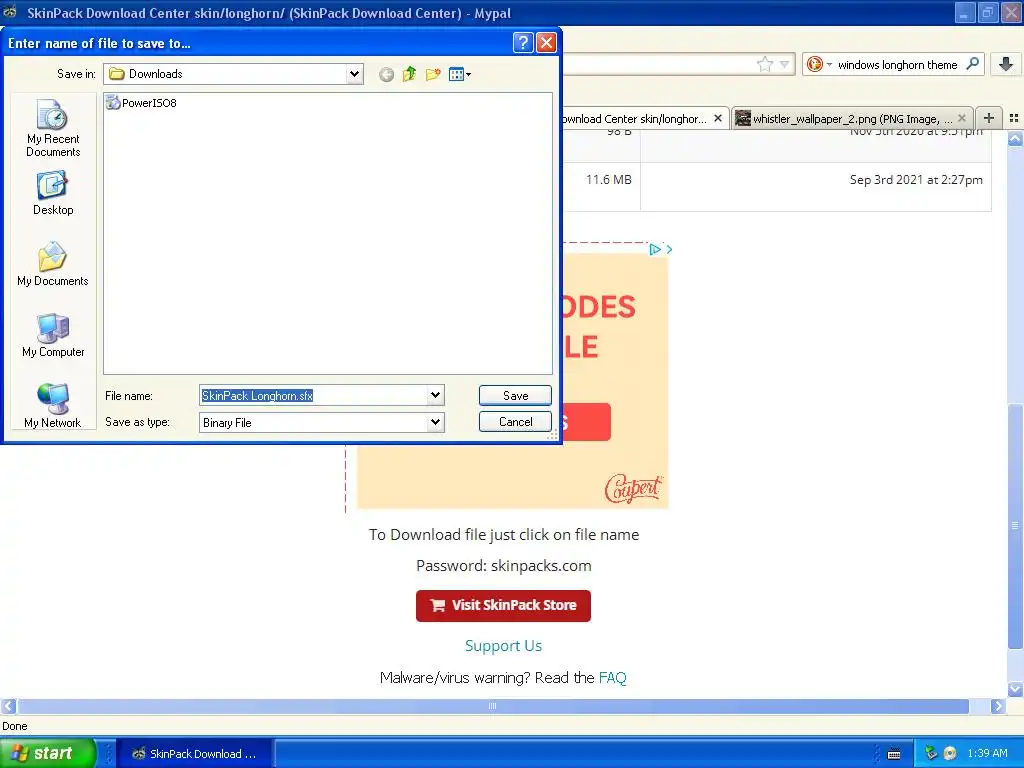The image size is (1024, 768).
Task: Open the Support Us link
Action: (x=504, y=646)
